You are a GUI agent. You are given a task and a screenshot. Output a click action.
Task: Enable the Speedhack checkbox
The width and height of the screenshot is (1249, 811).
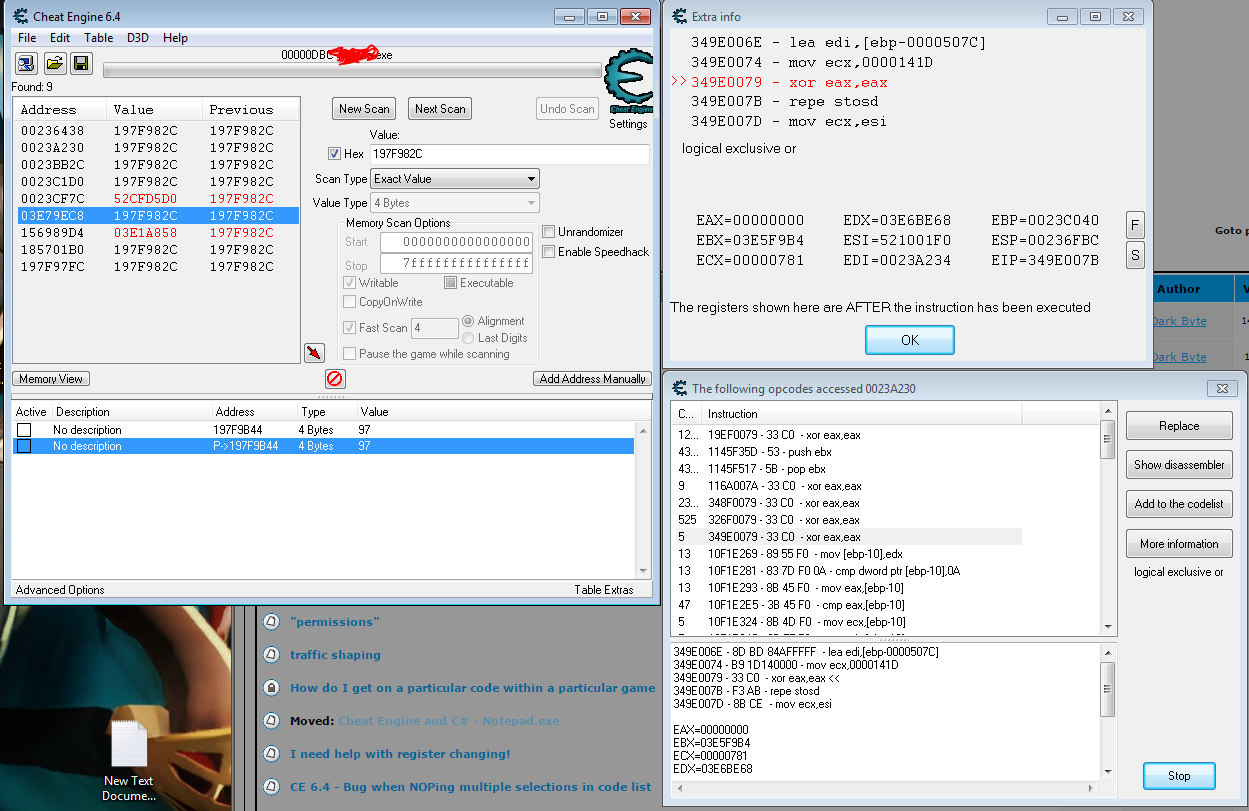coord(549,252)
